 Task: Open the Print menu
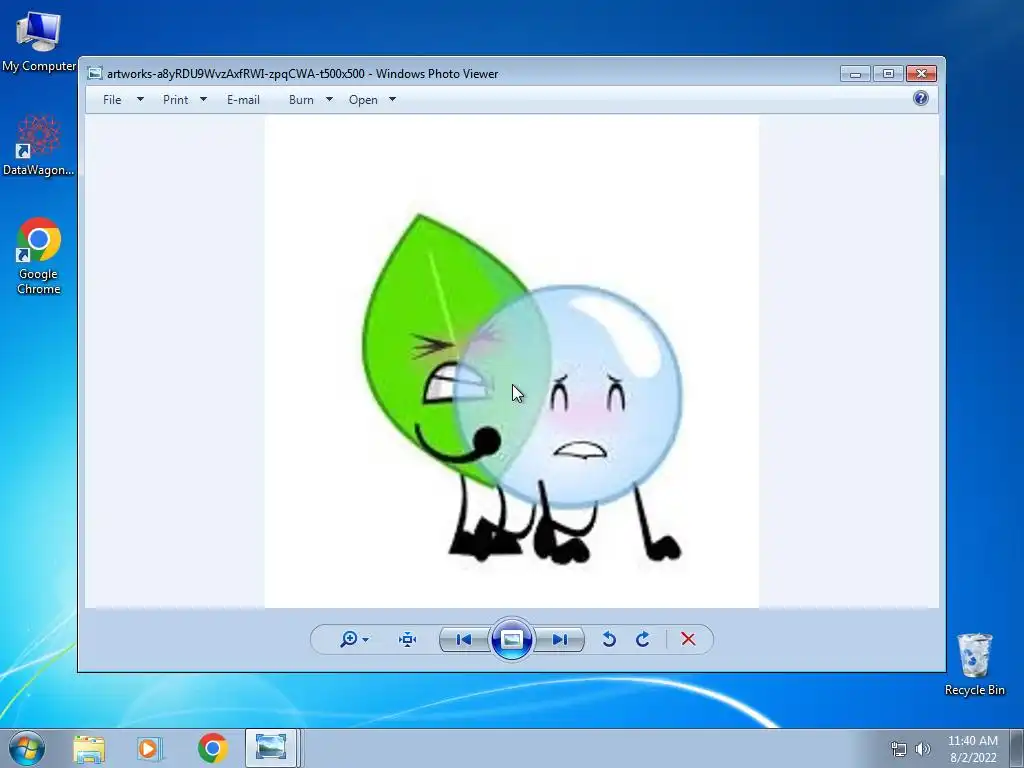(x=175, y=100)
